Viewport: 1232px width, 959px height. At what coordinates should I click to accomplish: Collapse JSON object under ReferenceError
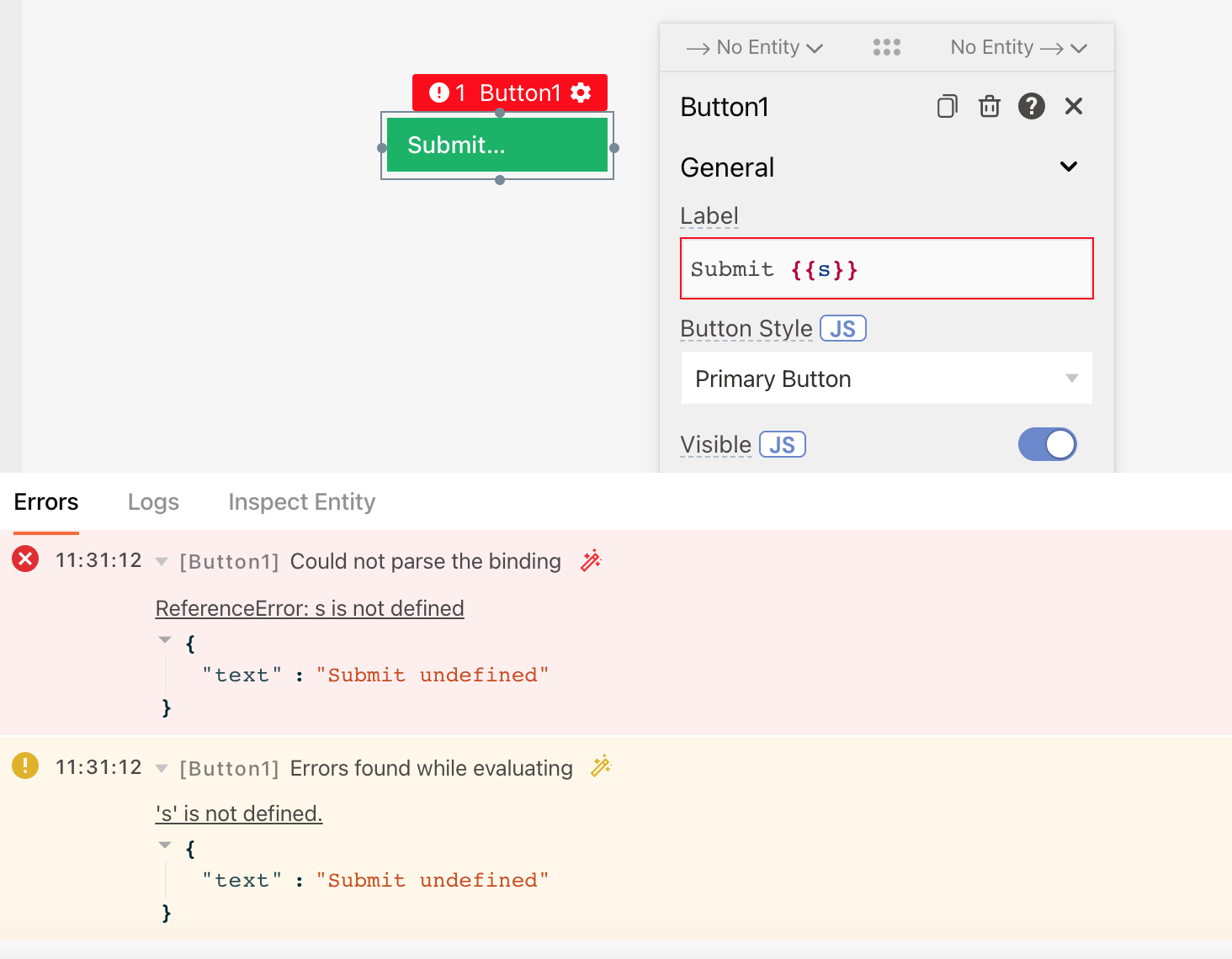[x=165, y=641]
